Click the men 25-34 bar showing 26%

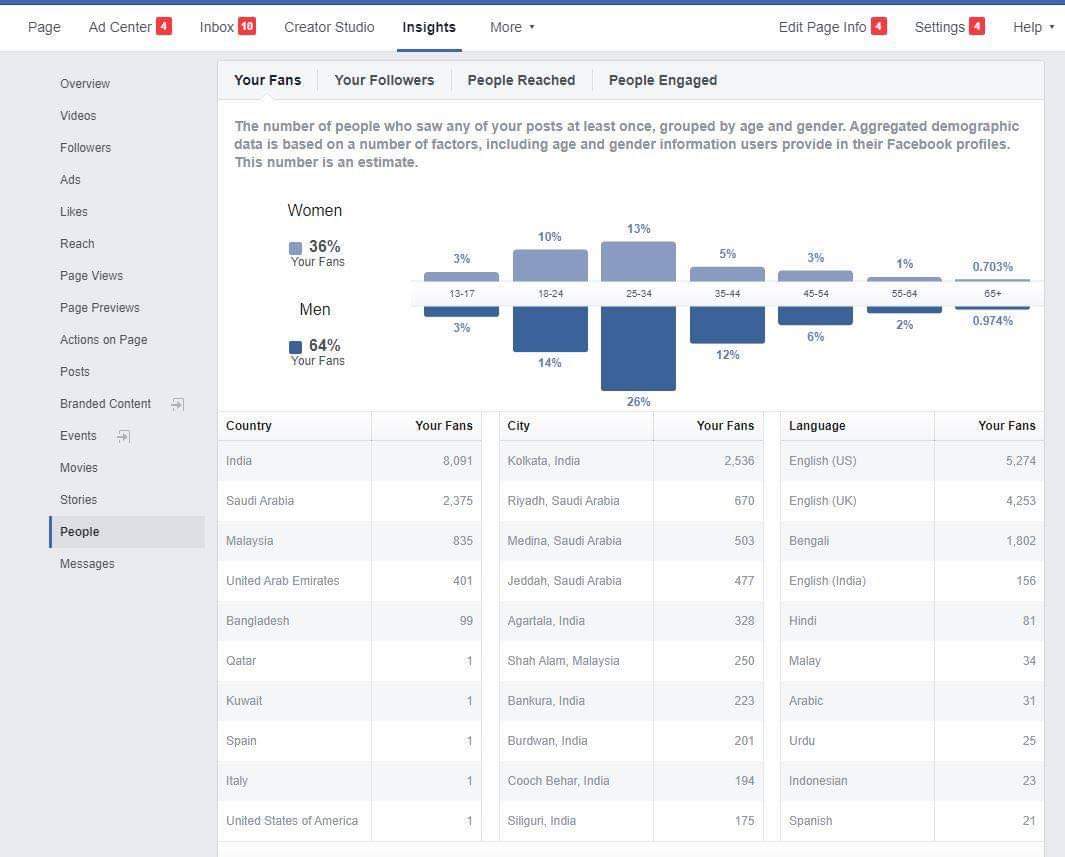638,348
